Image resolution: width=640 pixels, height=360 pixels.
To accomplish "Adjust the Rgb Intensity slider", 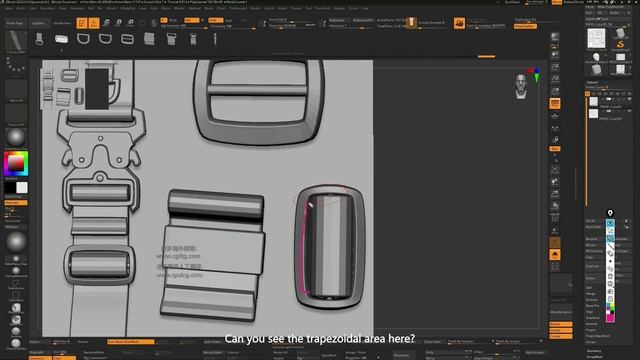I will click(x=184, y=27).
